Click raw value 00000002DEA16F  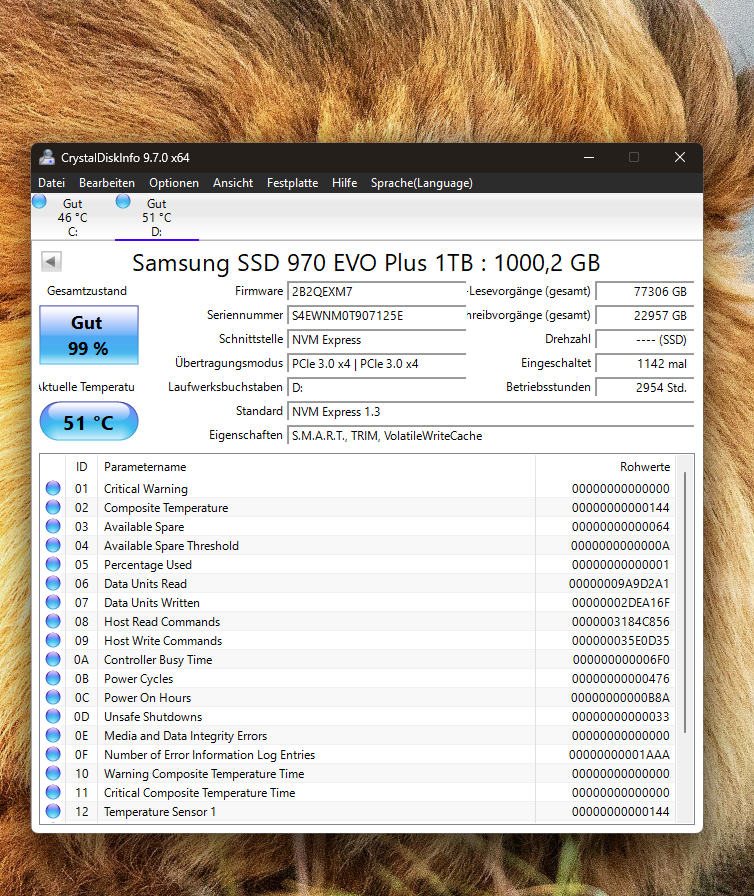[x=620, y=602]
